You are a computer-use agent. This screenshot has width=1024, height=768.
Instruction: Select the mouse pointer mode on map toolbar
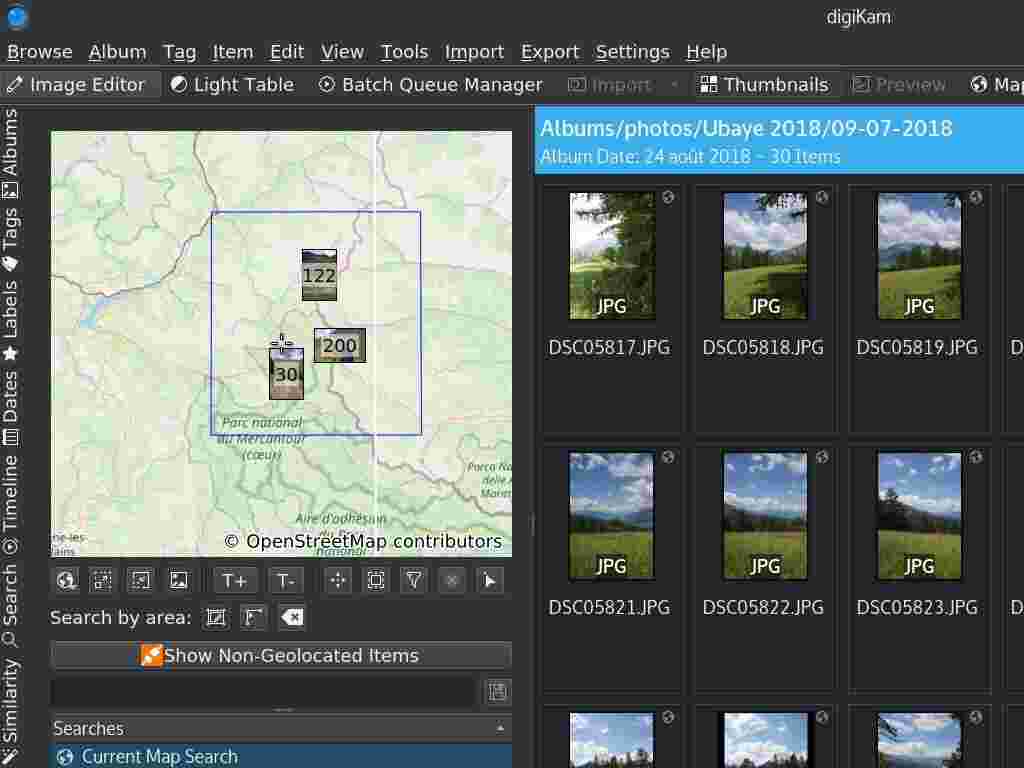490,580
